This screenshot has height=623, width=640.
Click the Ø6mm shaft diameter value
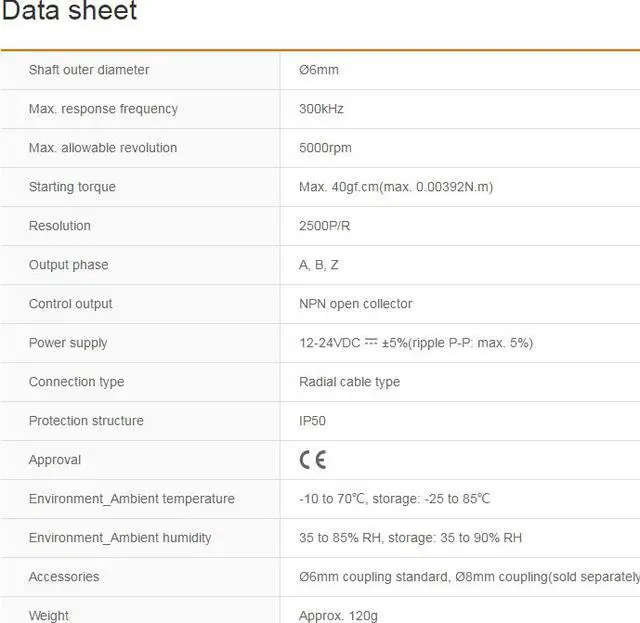[319, 70]
